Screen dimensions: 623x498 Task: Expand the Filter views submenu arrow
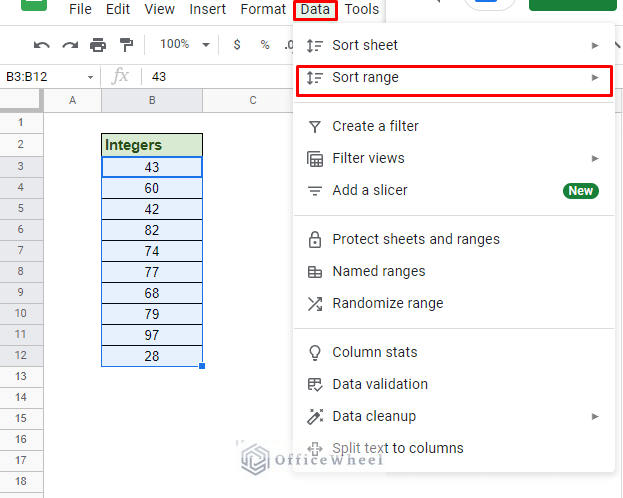(x=595, y=159)
